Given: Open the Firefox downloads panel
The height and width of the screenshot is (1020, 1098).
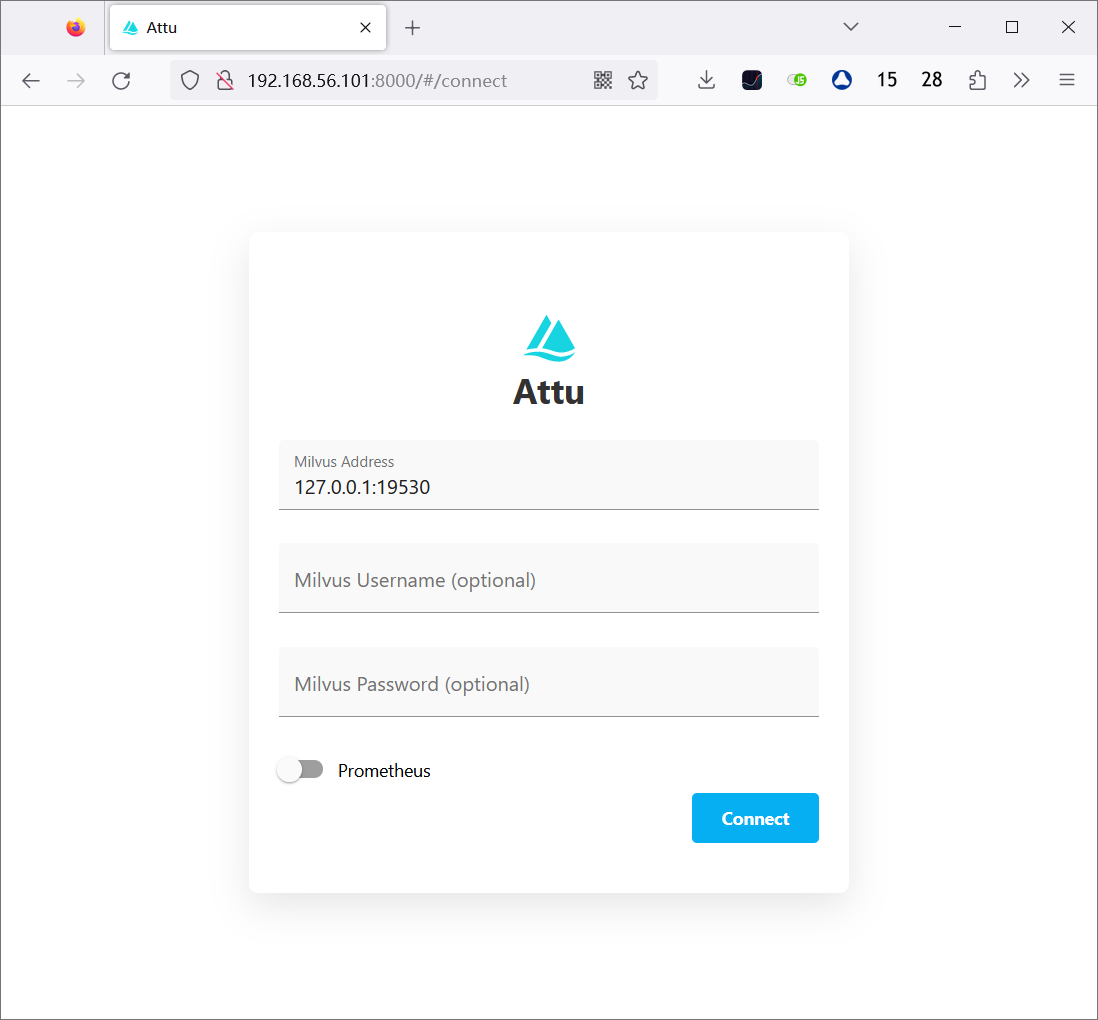Looking at the screenshot, I should pos(706,81).
